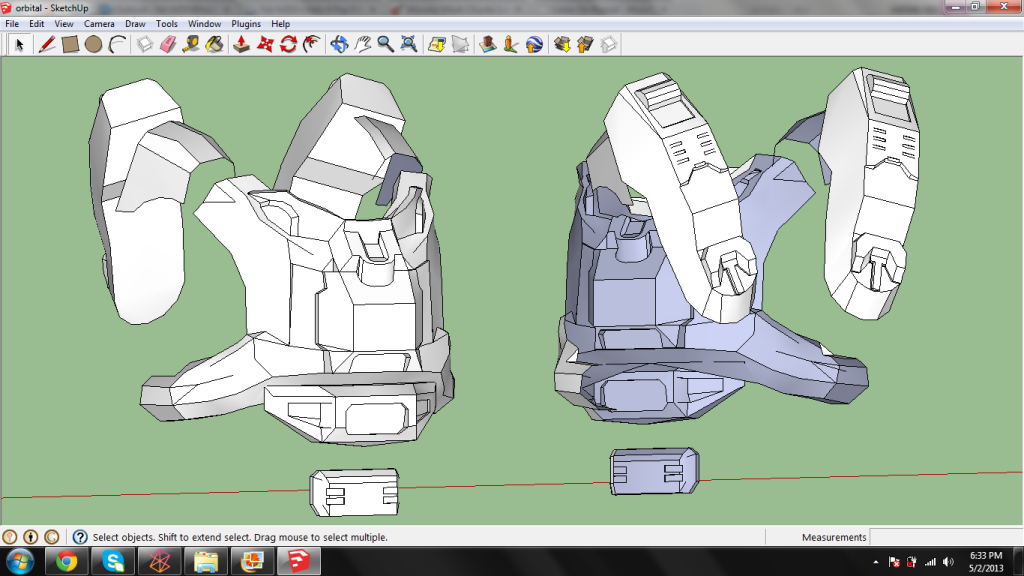
Task: Click the Zoom Extents tool
Action: point(408,44)
